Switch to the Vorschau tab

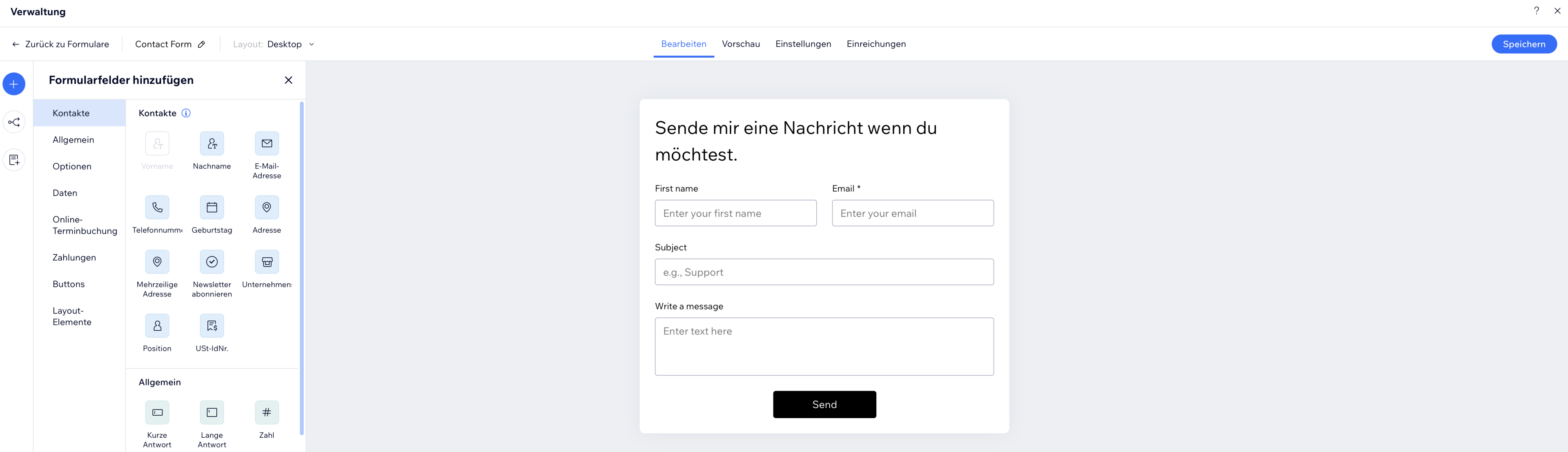pyautogui.click(x=741, y=44)
